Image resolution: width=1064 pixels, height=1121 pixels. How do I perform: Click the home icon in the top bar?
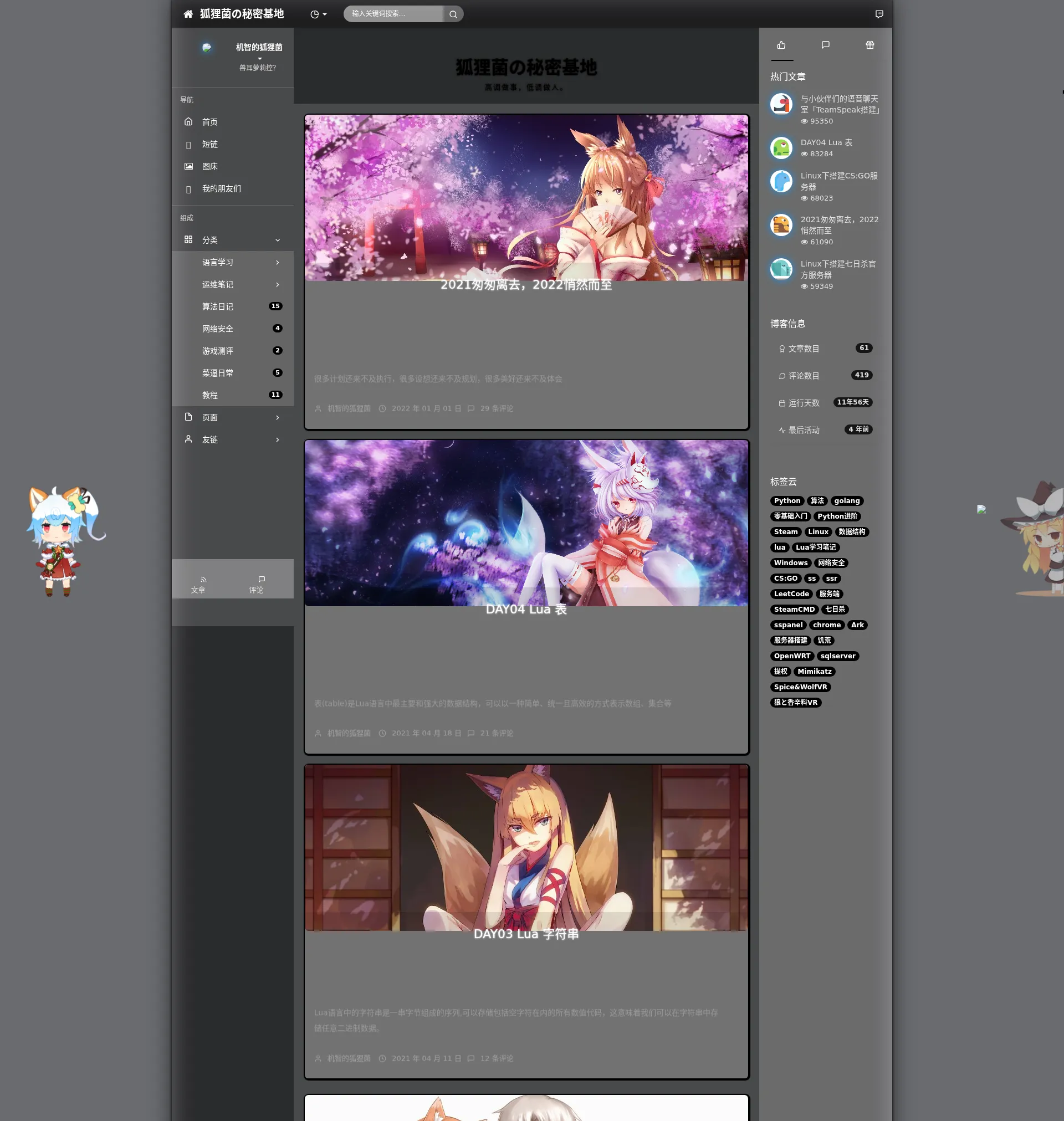click(188, 14)
